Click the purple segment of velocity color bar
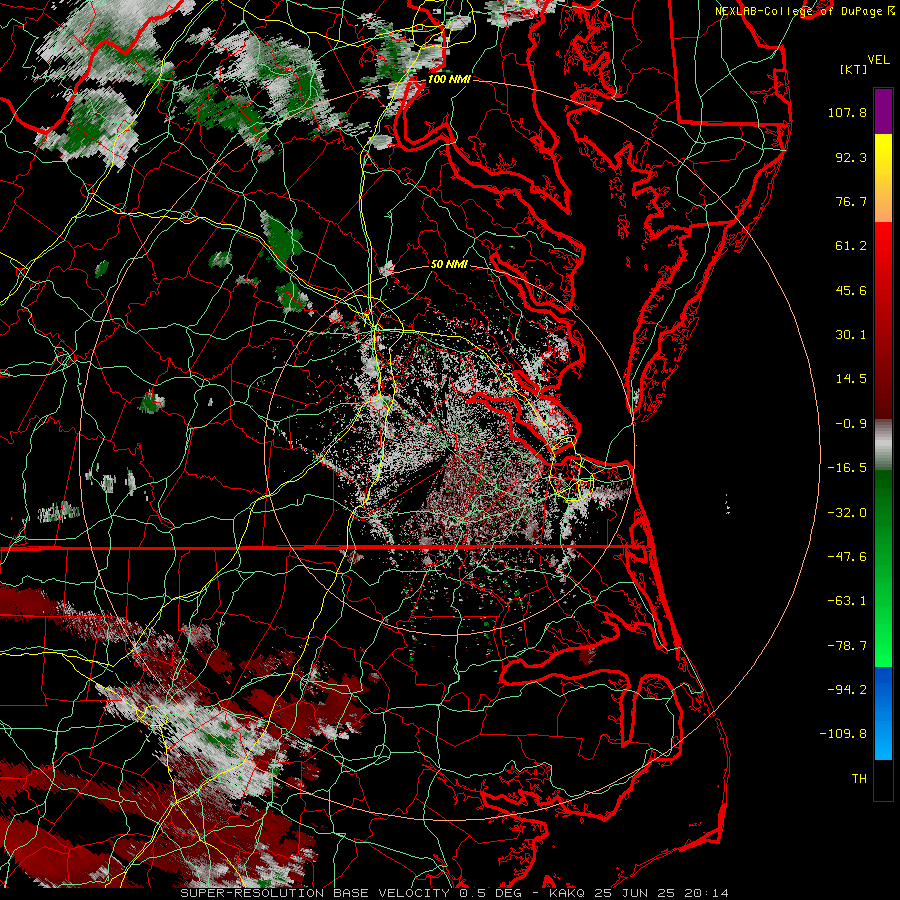The image size is (900, 900). tap(883, 111)
